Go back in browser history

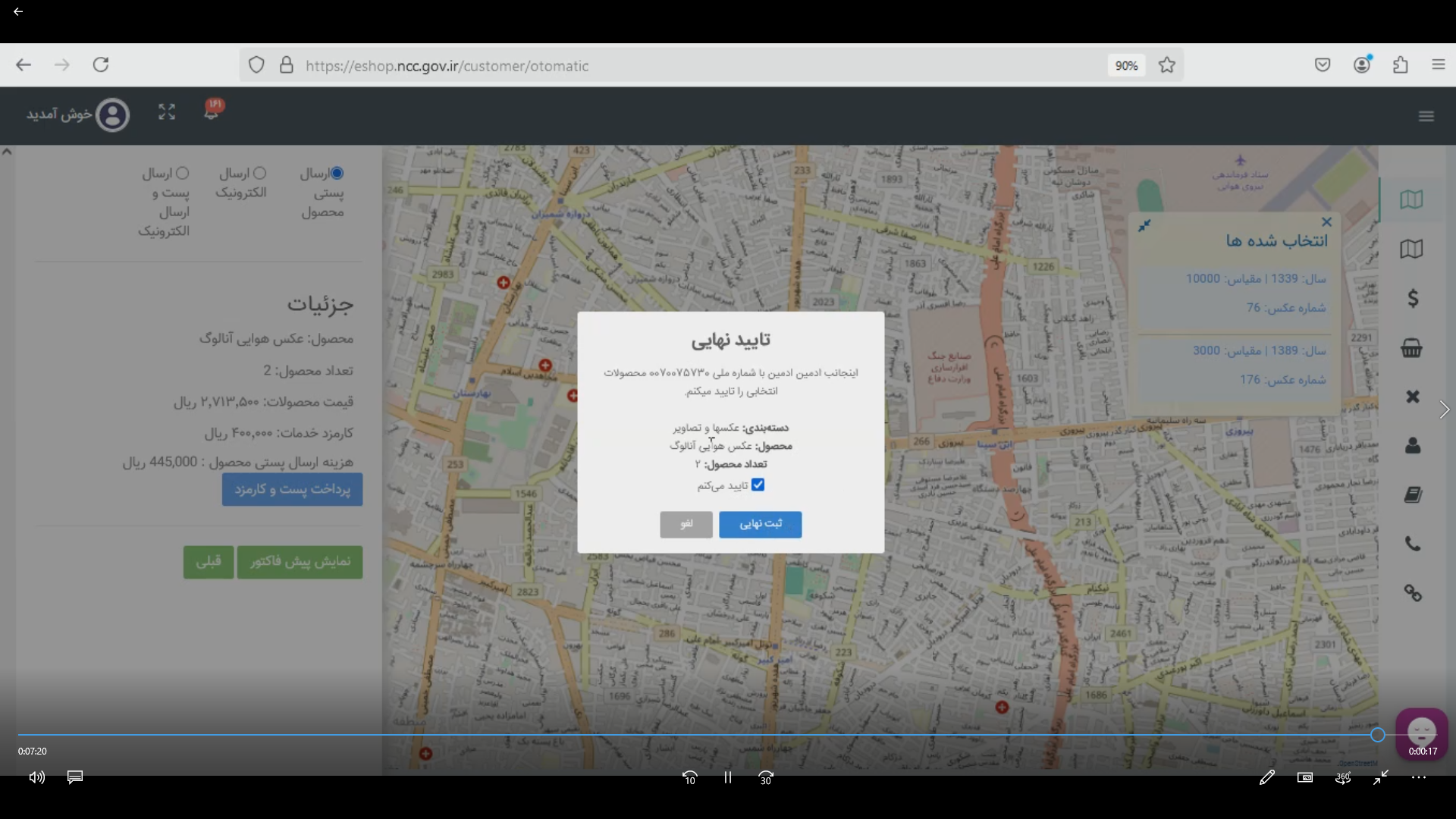tap(24, 65)
